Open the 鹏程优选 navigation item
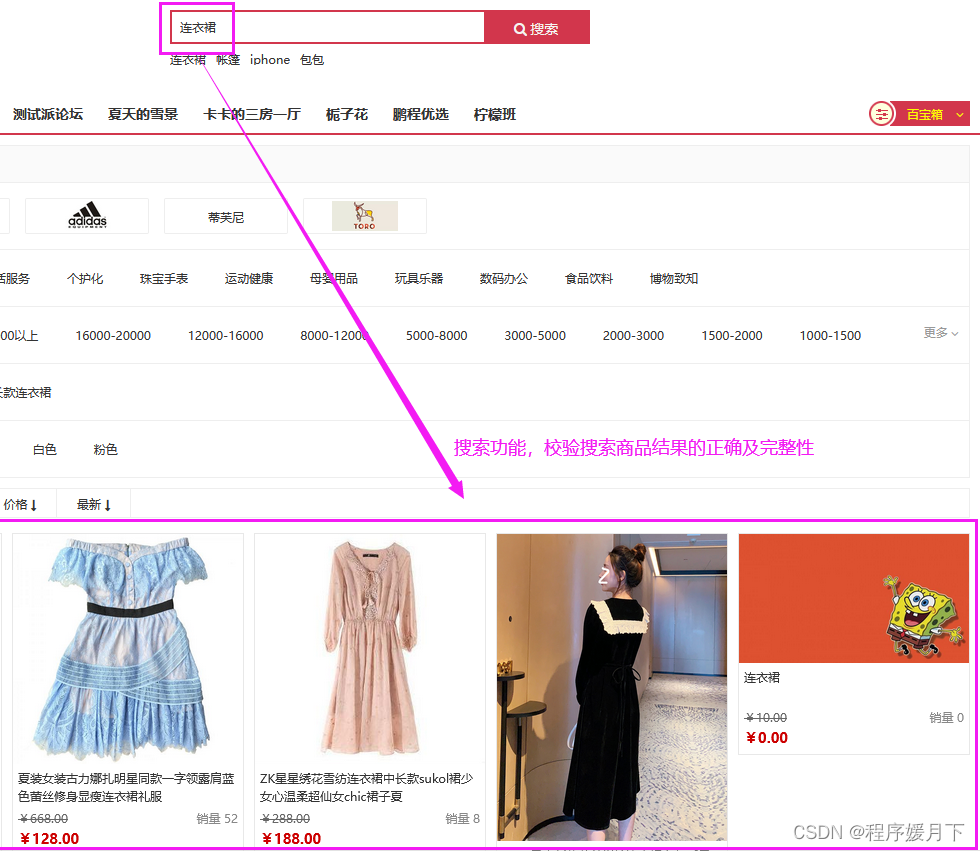This screenshot has height=851, width=980. (x=421, y=114)
